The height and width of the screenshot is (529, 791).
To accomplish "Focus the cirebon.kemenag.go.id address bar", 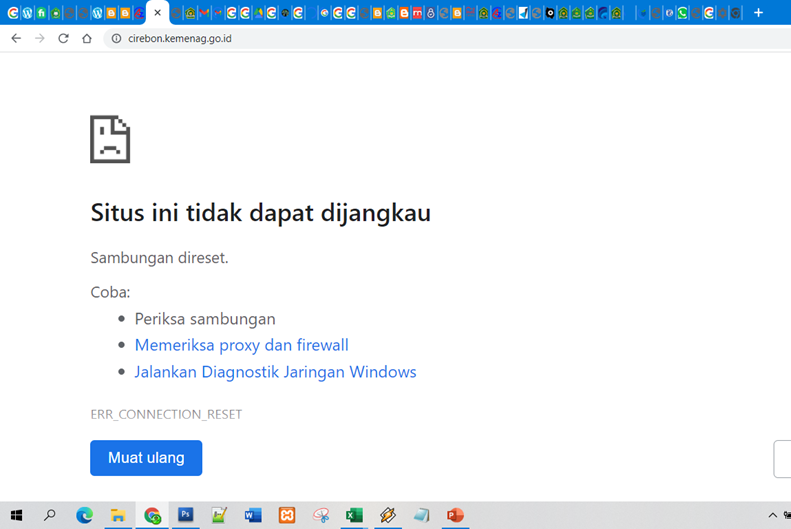I will [447, 38].
